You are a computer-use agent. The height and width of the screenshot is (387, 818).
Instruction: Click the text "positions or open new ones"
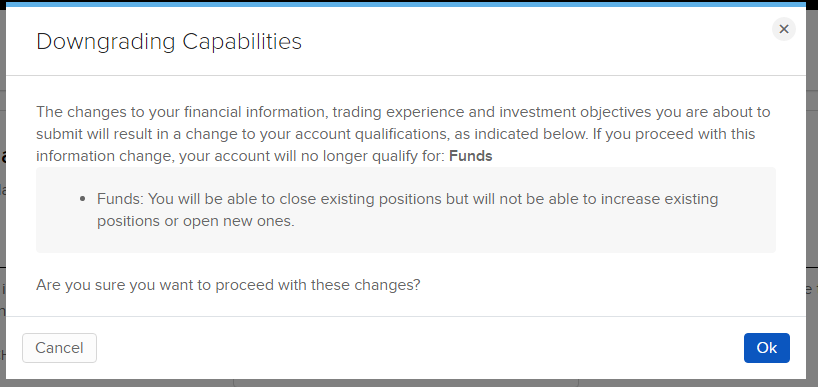tap(196, 221)
